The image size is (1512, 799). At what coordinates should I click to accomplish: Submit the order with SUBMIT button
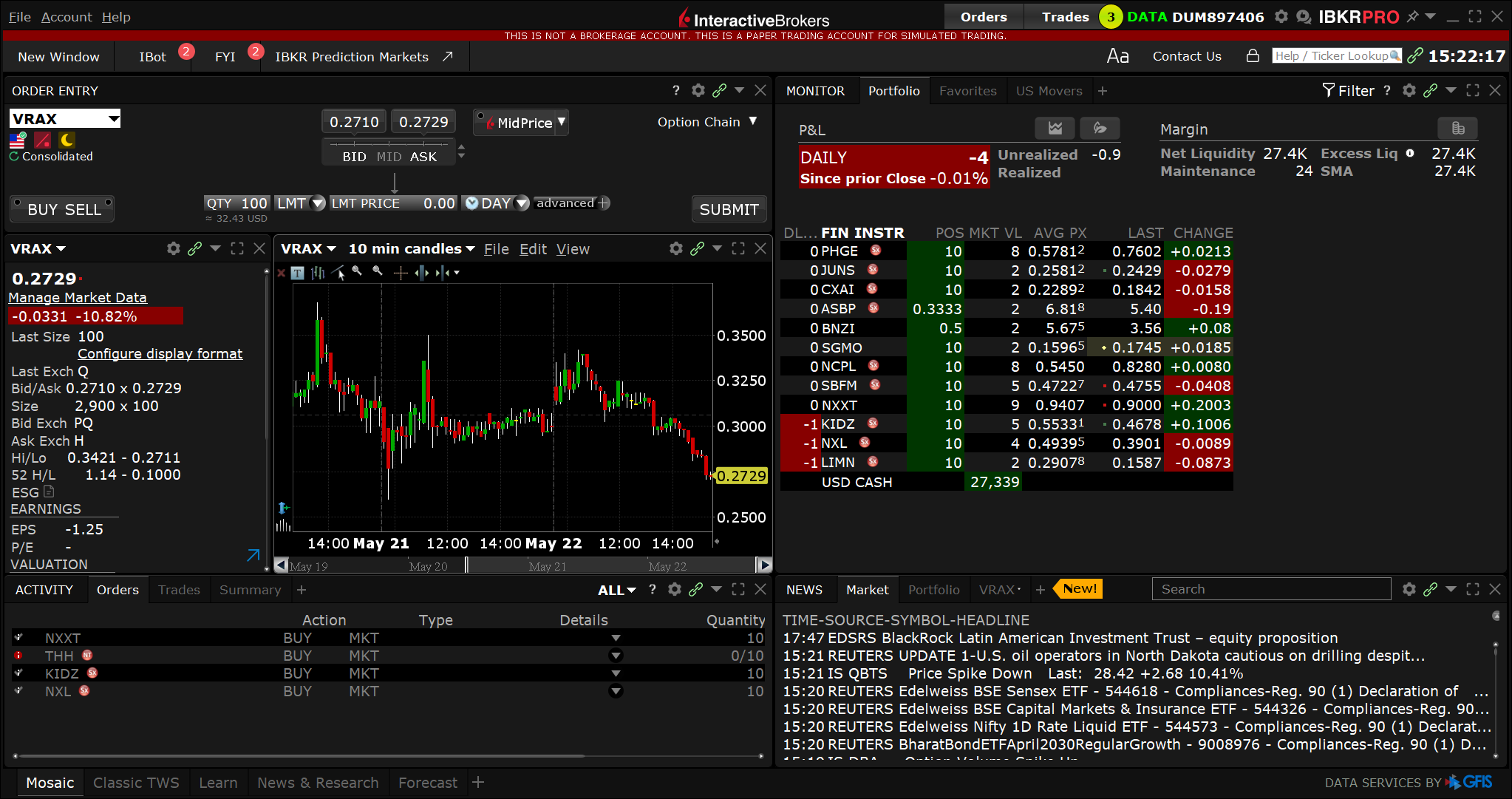point(729,209)
